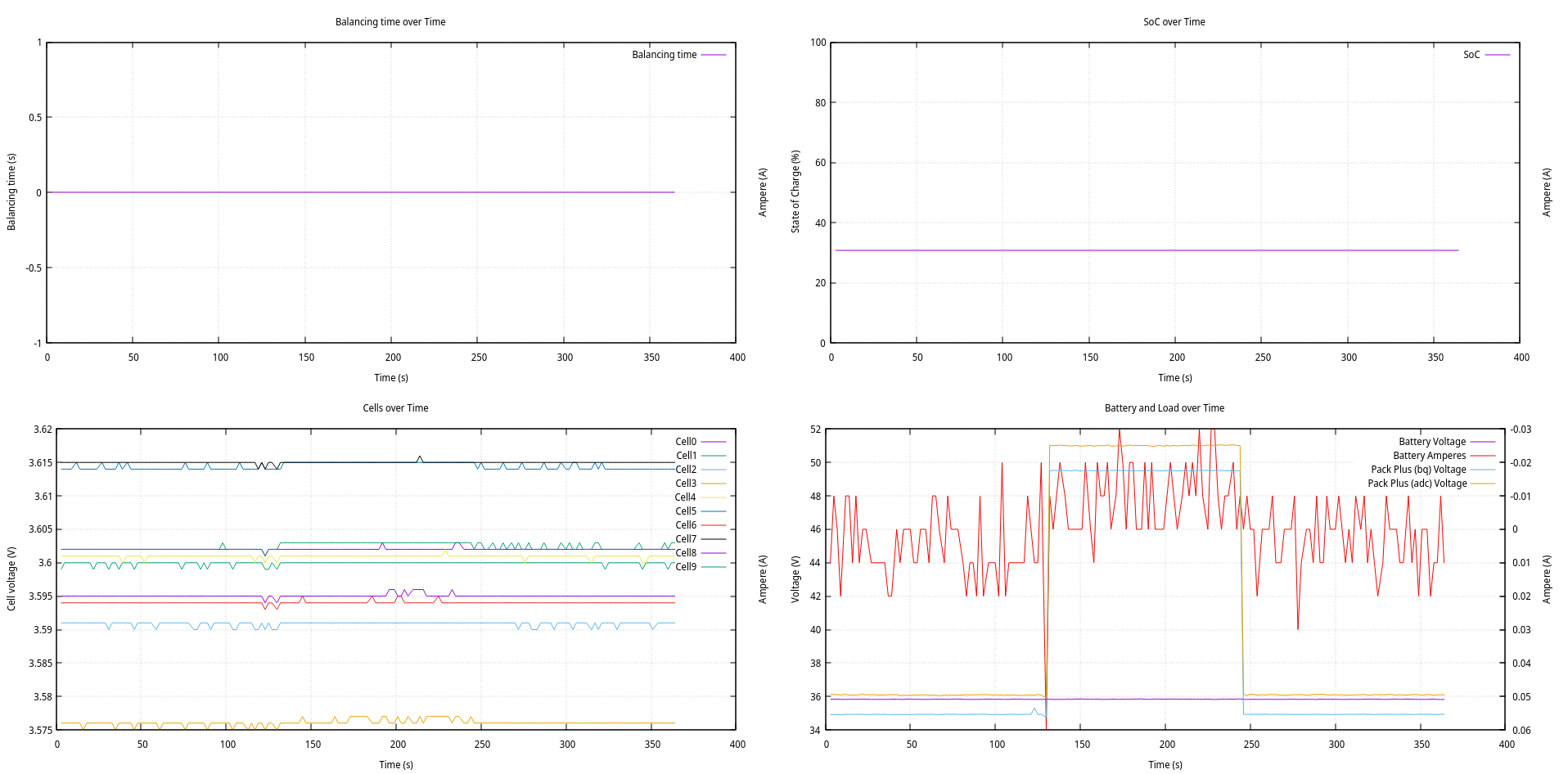Click the Cell6 legend label
1568x774 pixels.
tap(686, 525)
